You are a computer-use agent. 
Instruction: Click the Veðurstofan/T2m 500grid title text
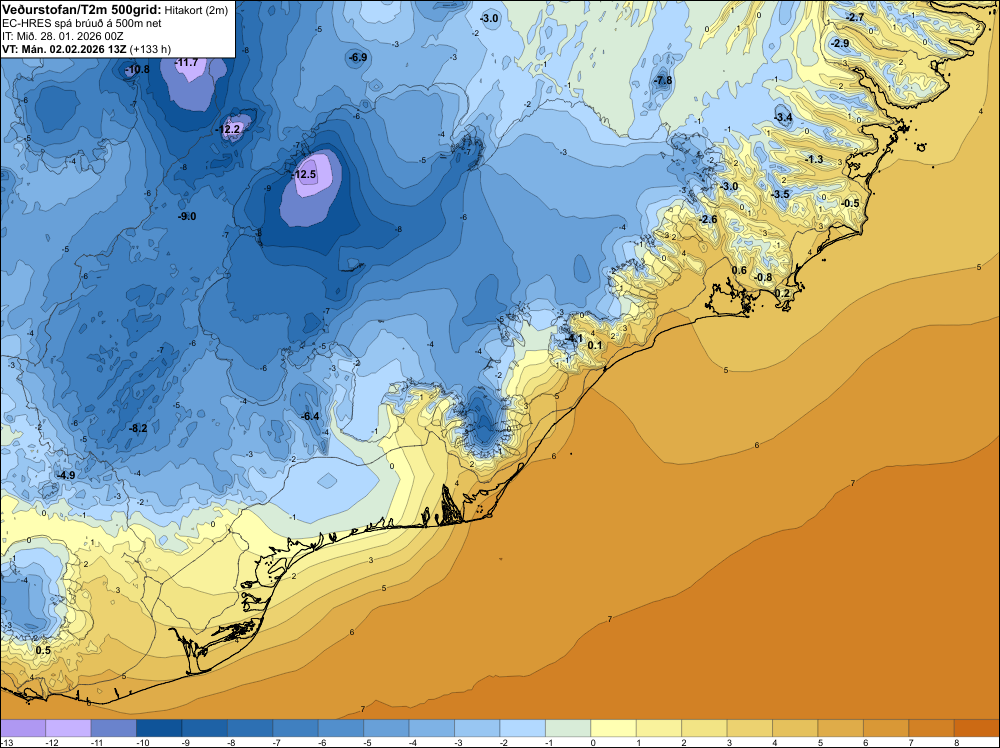[x=82, y=10]
